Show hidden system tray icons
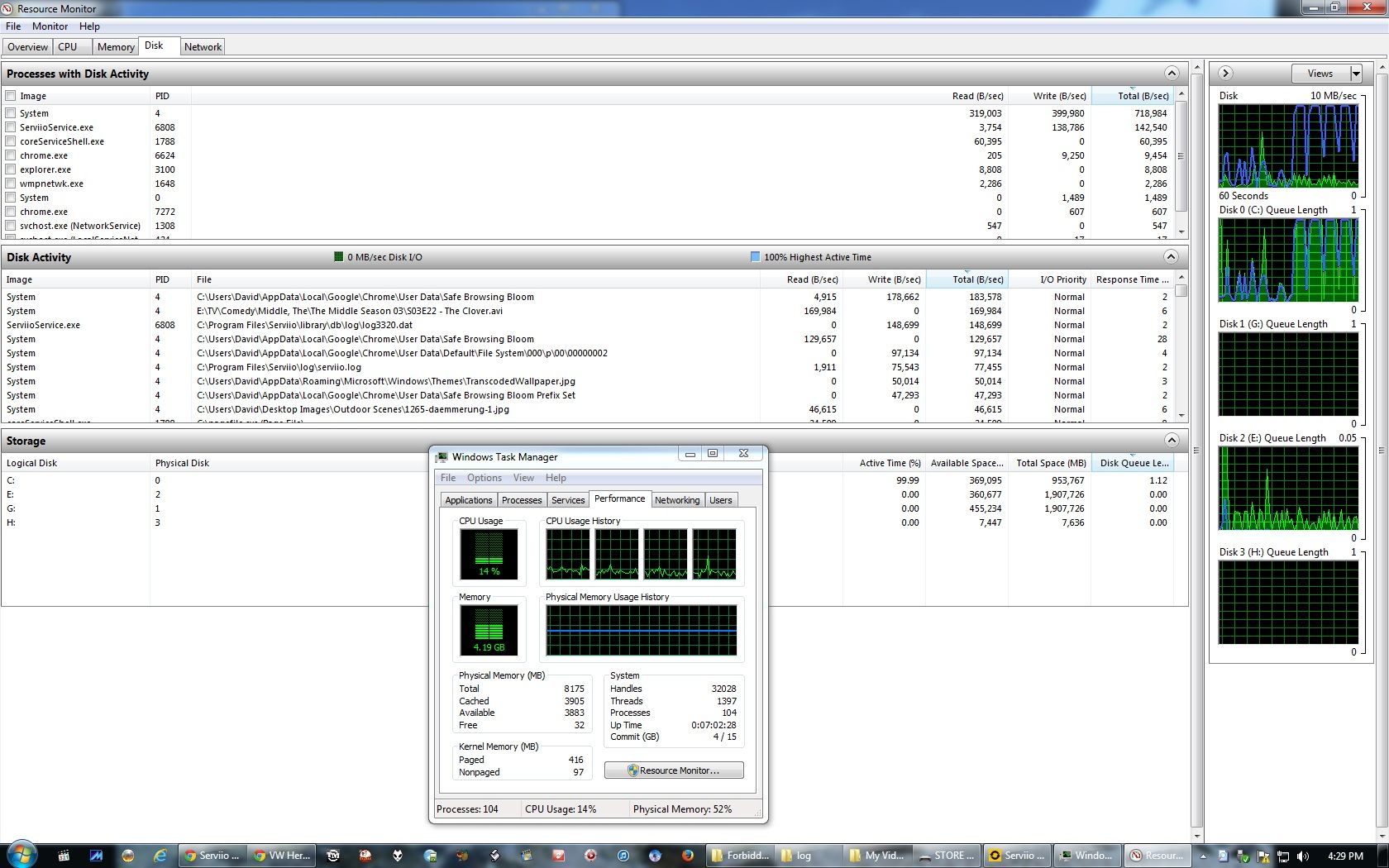Screen dimensions: 1389x868 click(1203, 856)
